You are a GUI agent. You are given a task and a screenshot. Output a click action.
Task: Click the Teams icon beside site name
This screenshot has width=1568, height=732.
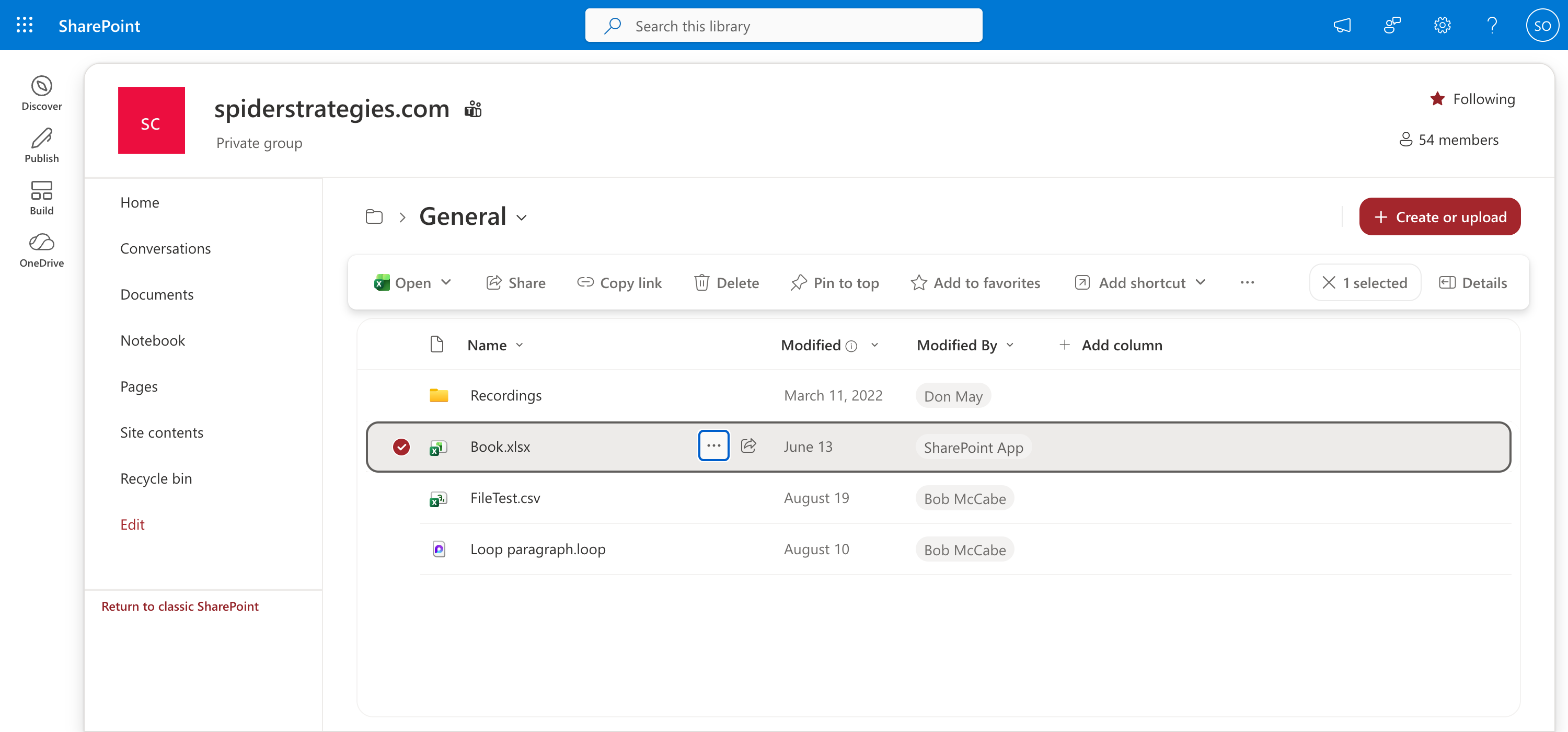tap(473, 109)
